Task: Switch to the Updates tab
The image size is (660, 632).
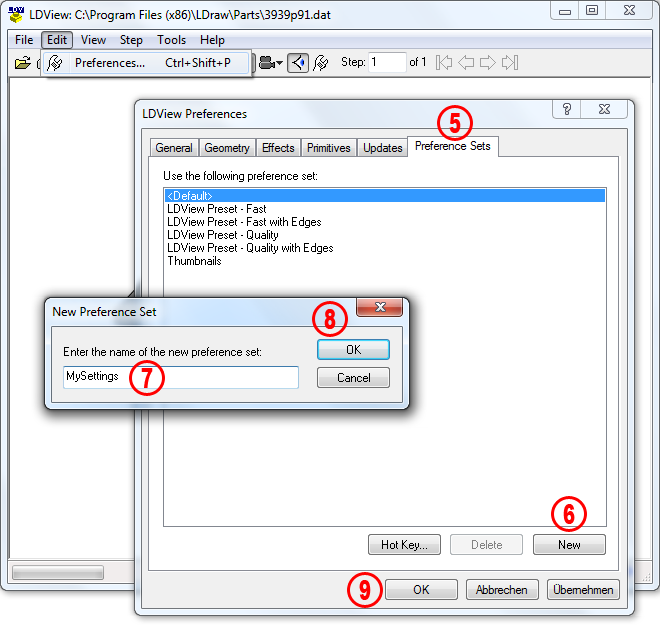Action: pyautogui.click(x=383, y=148)
